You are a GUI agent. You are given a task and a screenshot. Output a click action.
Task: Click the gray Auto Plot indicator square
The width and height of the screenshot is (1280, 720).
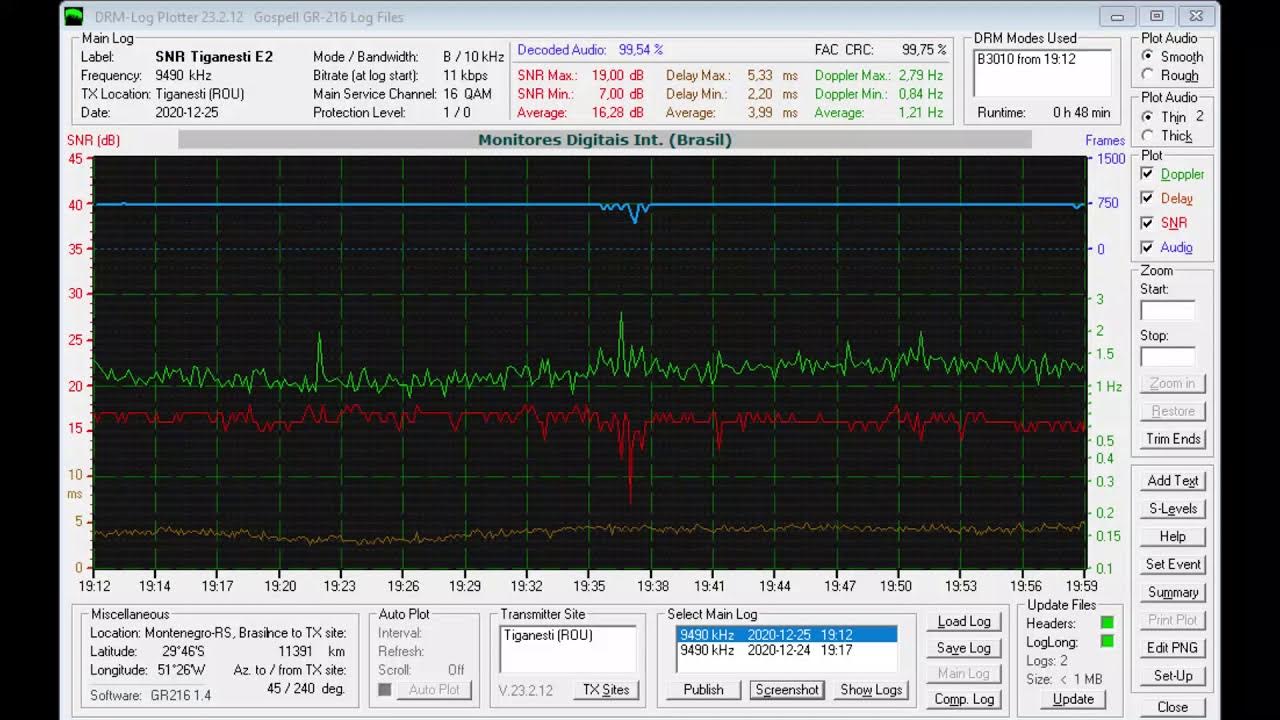pyautogui.click(x=385, y=689)
